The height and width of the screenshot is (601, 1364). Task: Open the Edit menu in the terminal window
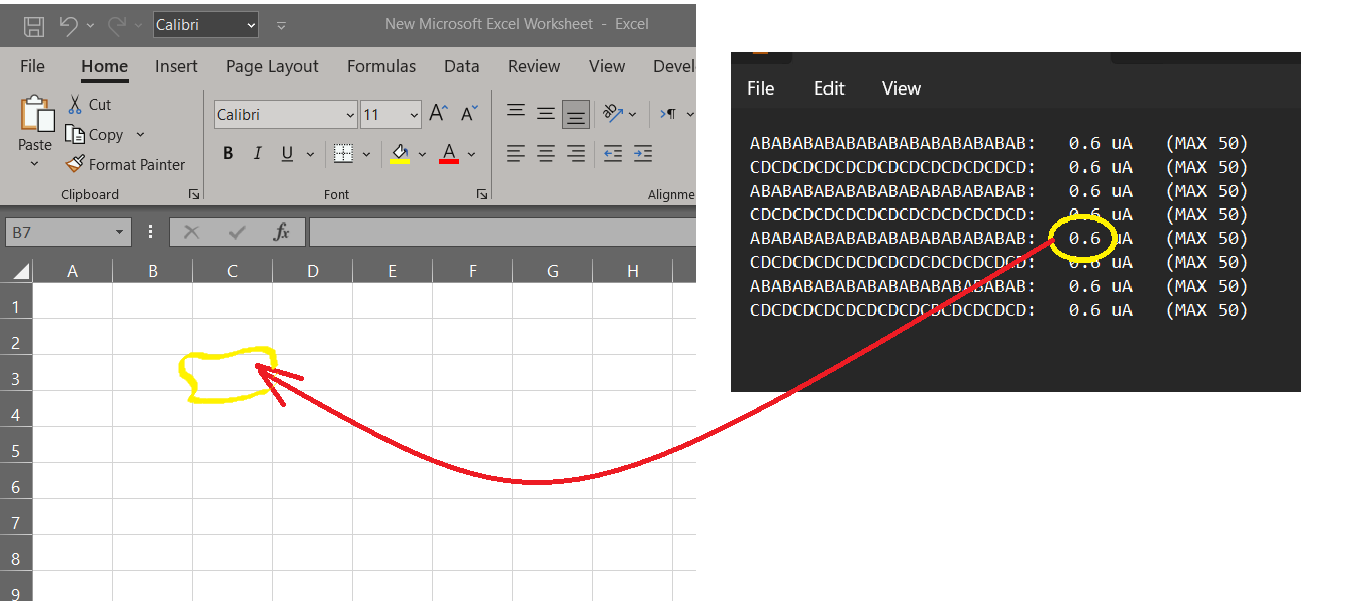coord(828,88)
